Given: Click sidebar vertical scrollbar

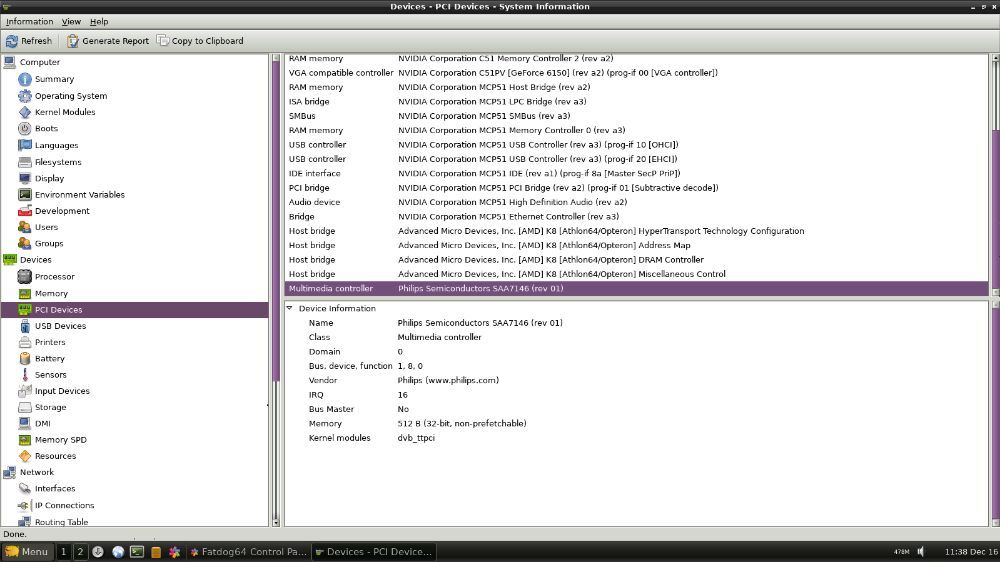Looking at the screenshot, I should point(276,290).
